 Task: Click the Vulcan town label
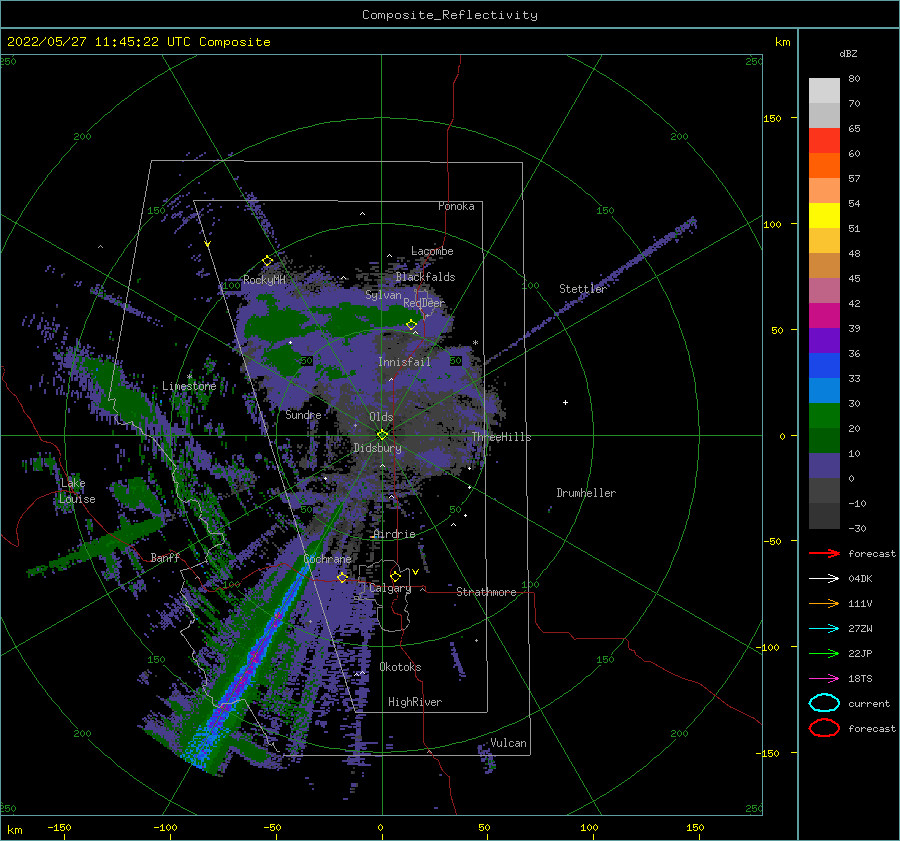(509, 743)
